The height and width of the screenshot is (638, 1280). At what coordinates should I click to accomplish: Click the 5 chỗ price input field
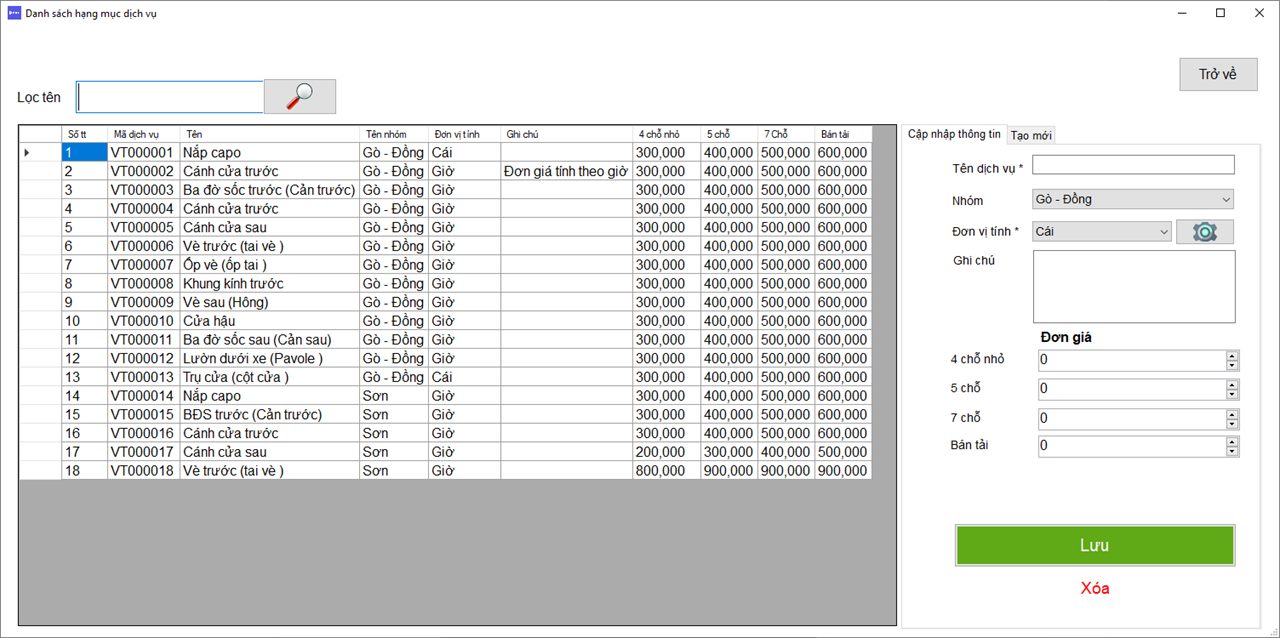coord(1132,389)
